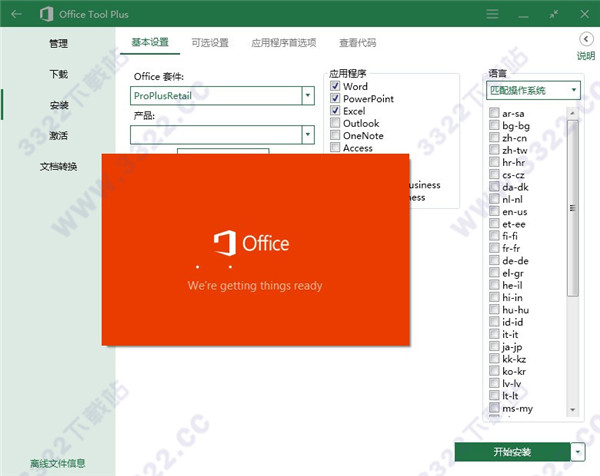Switch to the 应用程序首选项 tab
This screenshot has width=600, height=476.
[x=284, y=42]
